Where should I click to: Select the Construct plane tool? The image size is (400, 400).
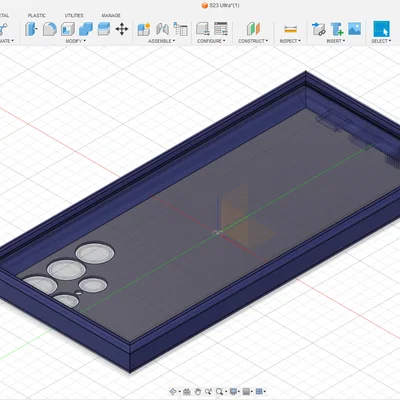[253, 29]
